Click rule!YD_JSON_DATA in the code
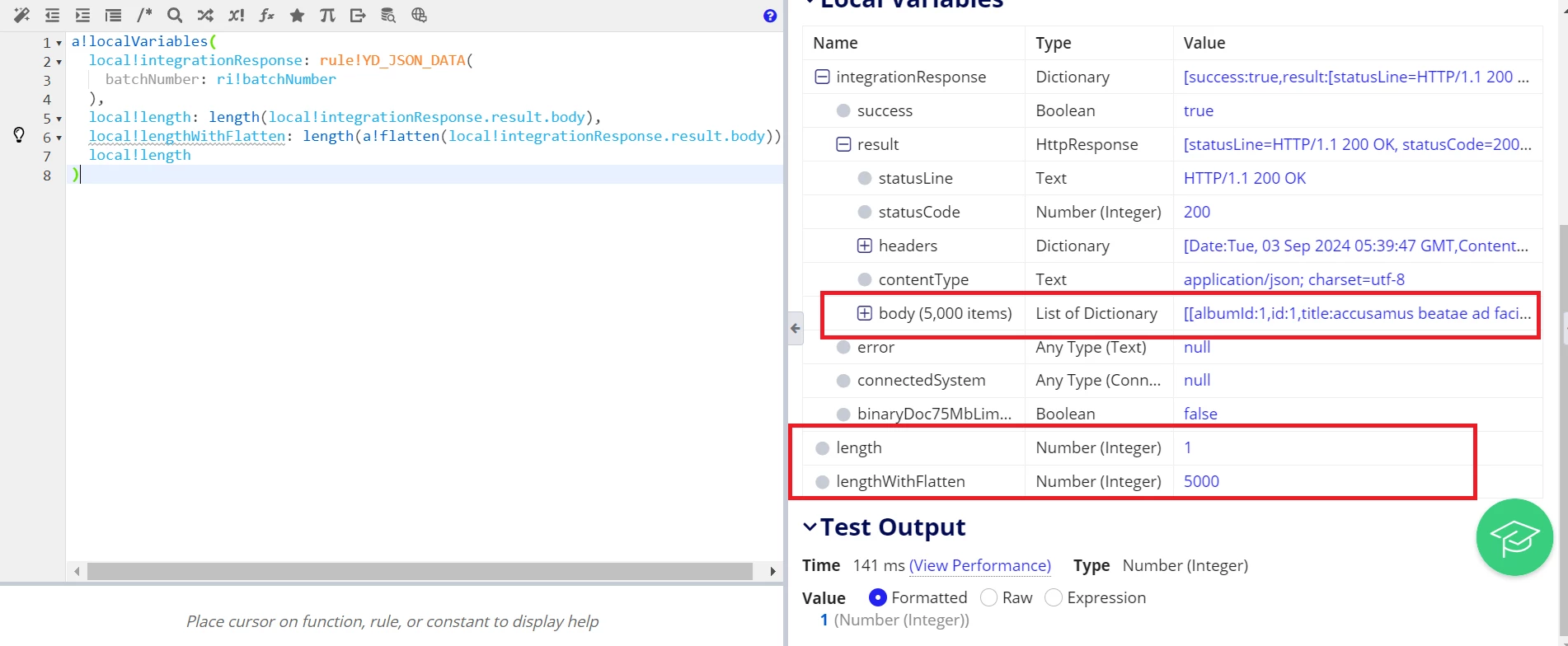Screen dimensions: 1568x646 (x=392, y=60)
